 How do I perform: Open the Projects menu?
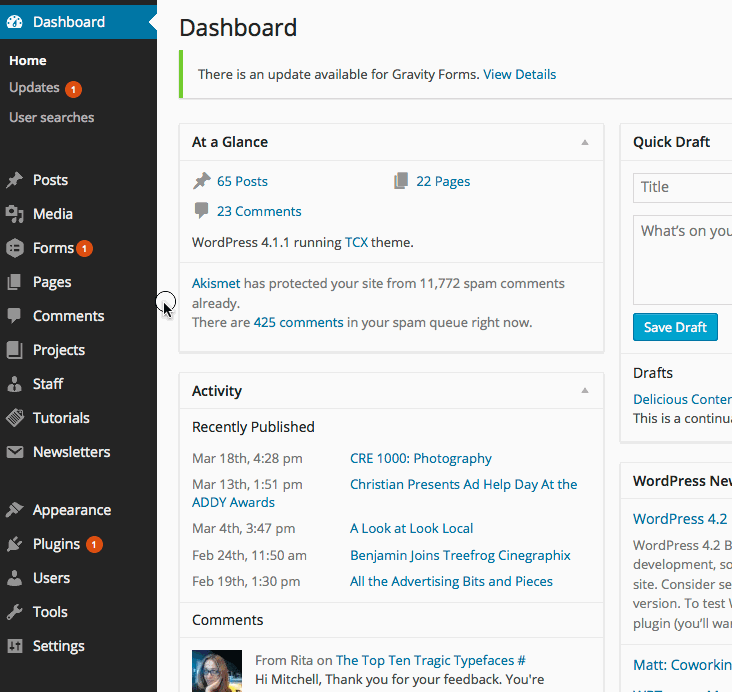[59, 350]
